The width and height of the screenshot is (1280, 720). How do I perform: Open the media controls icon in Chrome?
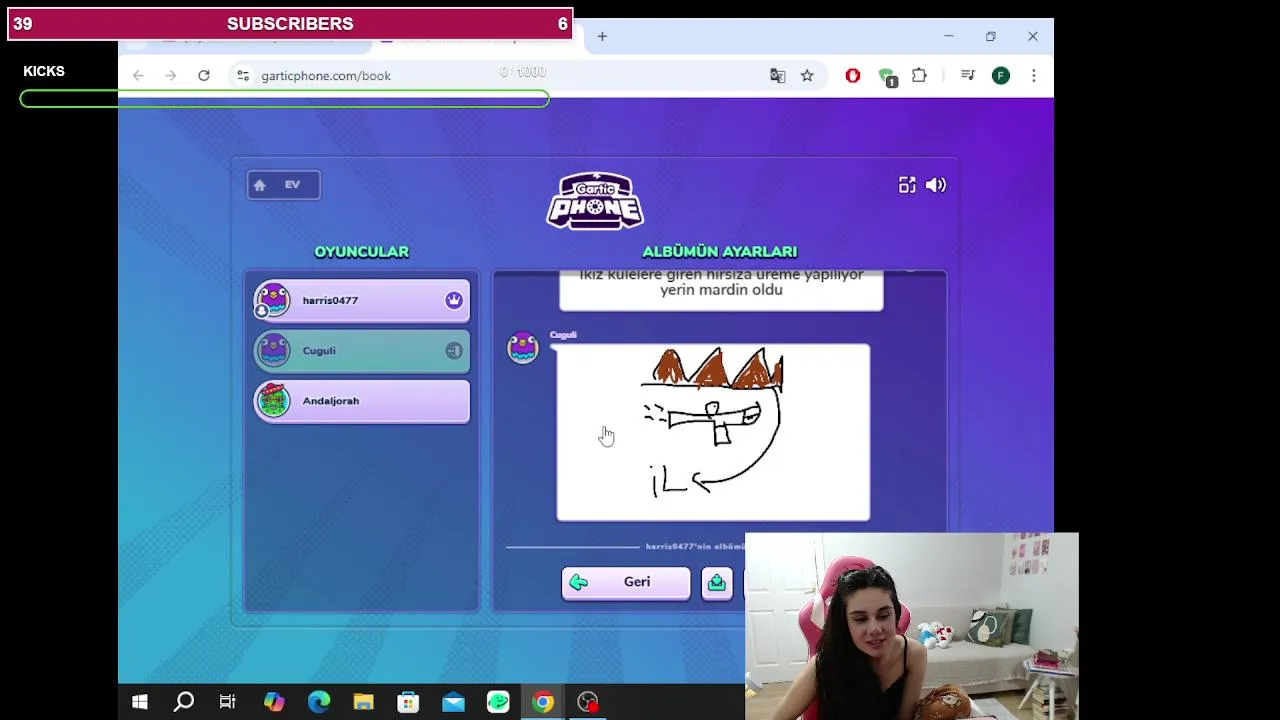967,76
